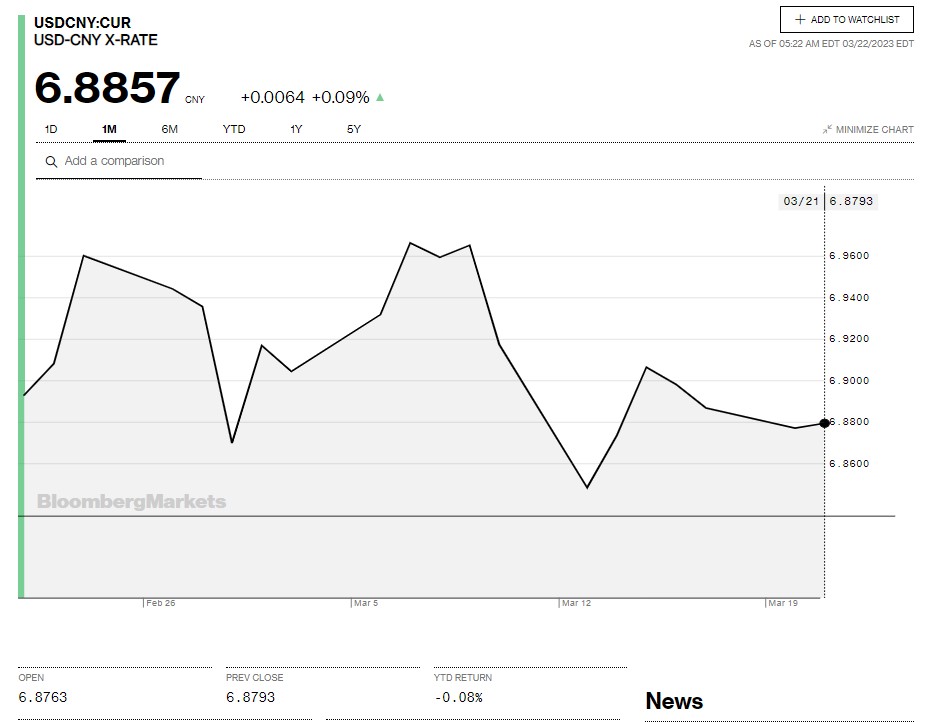Click the Feb 26 x-axis date label
The height and width of the screenshot is (722, 933).
(x=160, y=603)
